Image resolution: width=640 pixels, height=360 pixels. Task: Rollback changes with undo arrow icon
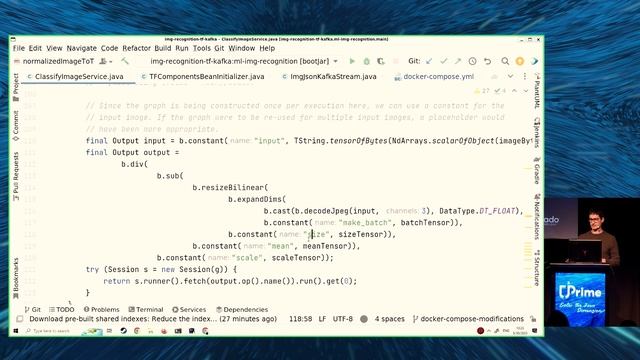(487, 61)
